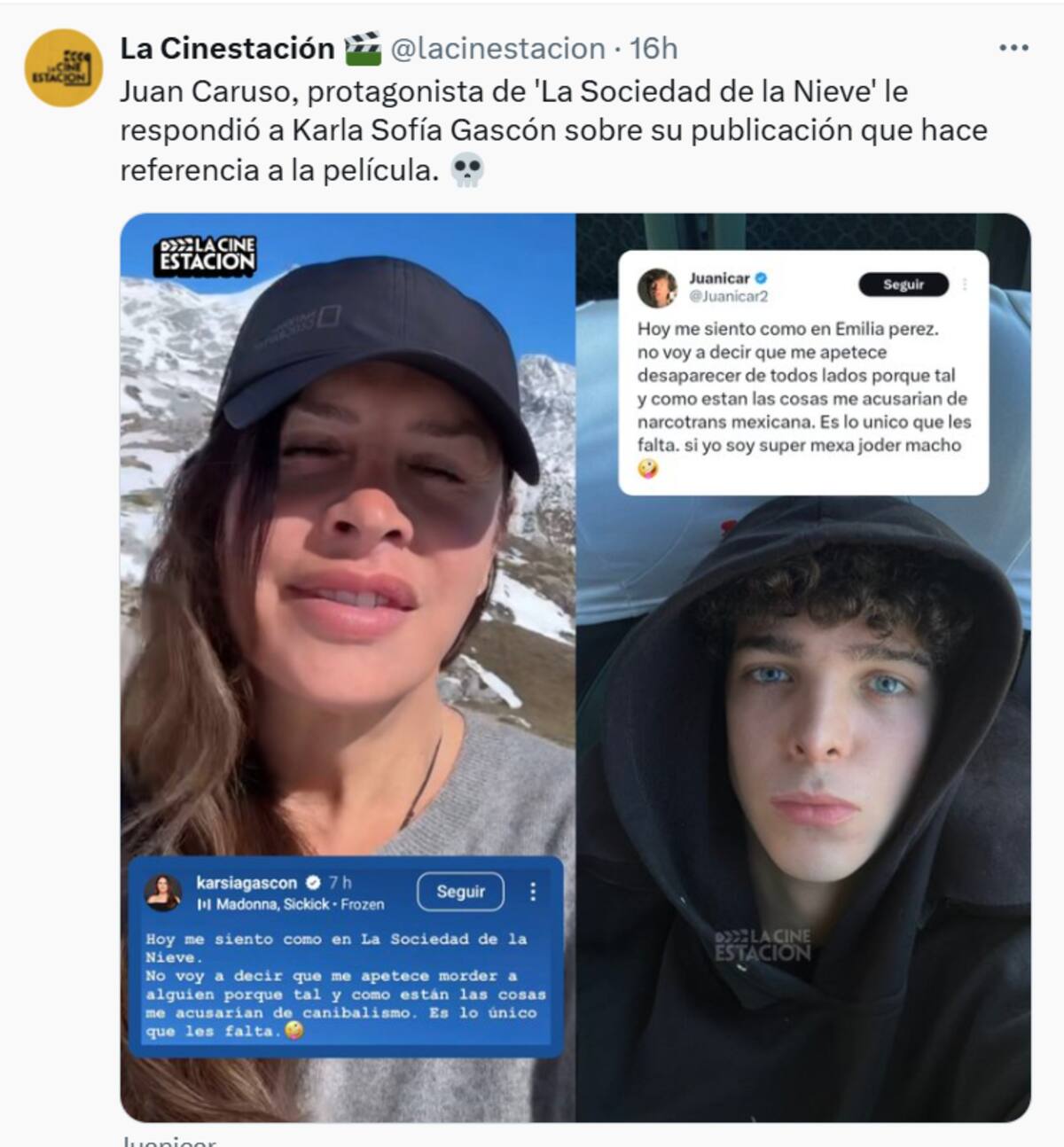Open the tweet's three-dot more options menu

pyautogui.click(x=1013, y=48)
